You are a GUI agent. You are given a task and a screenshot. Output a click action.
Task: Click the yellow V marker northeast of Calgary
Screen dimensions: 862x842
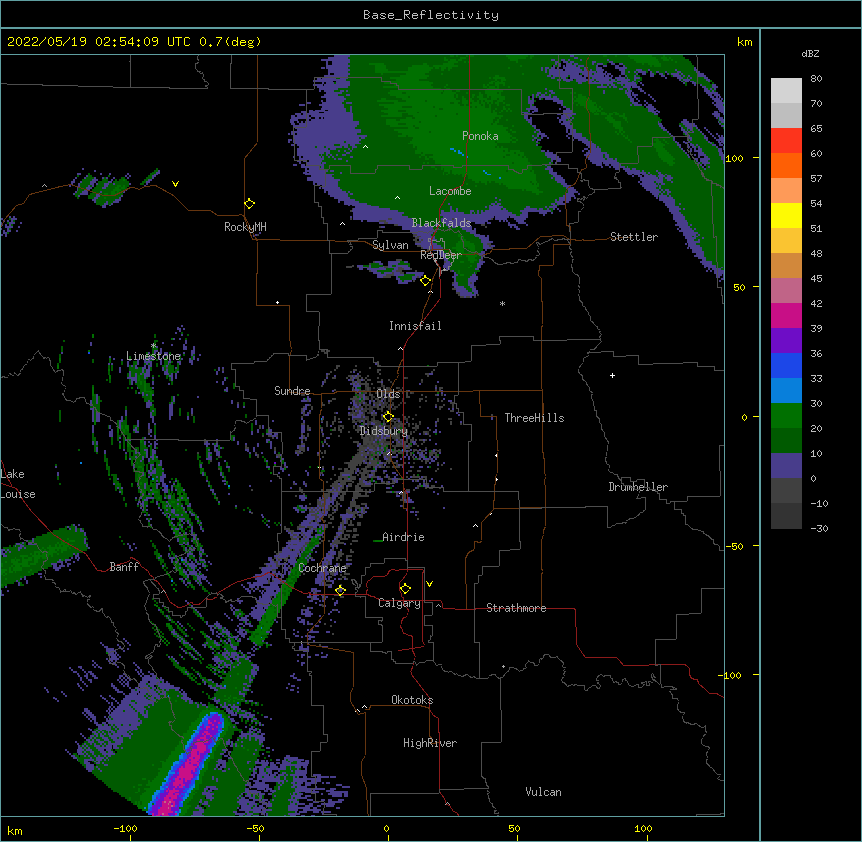429,584
